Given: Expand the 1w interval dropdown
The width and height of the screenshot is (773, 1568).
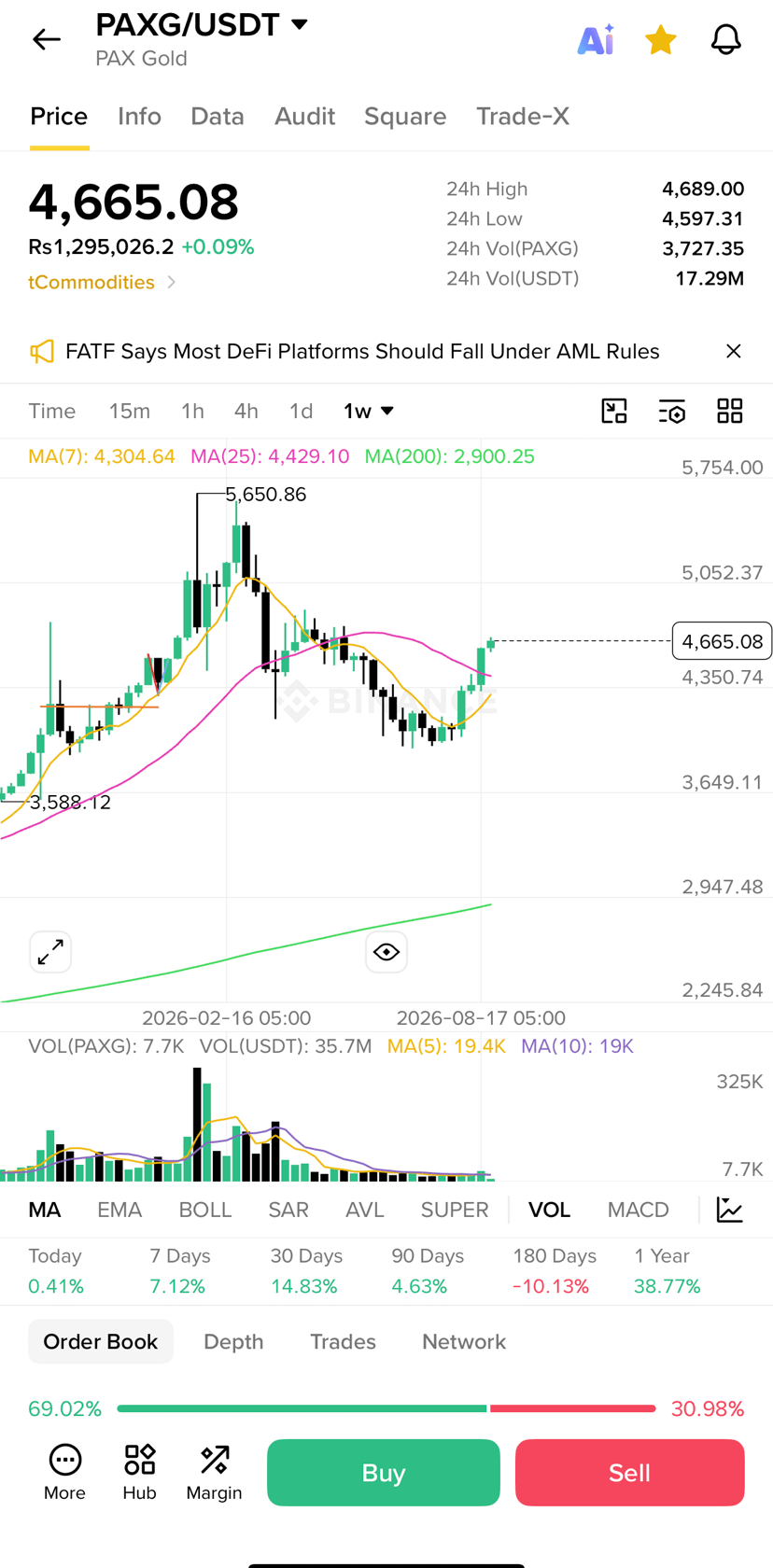Looking at the screenshot, I should coord(369,412).
